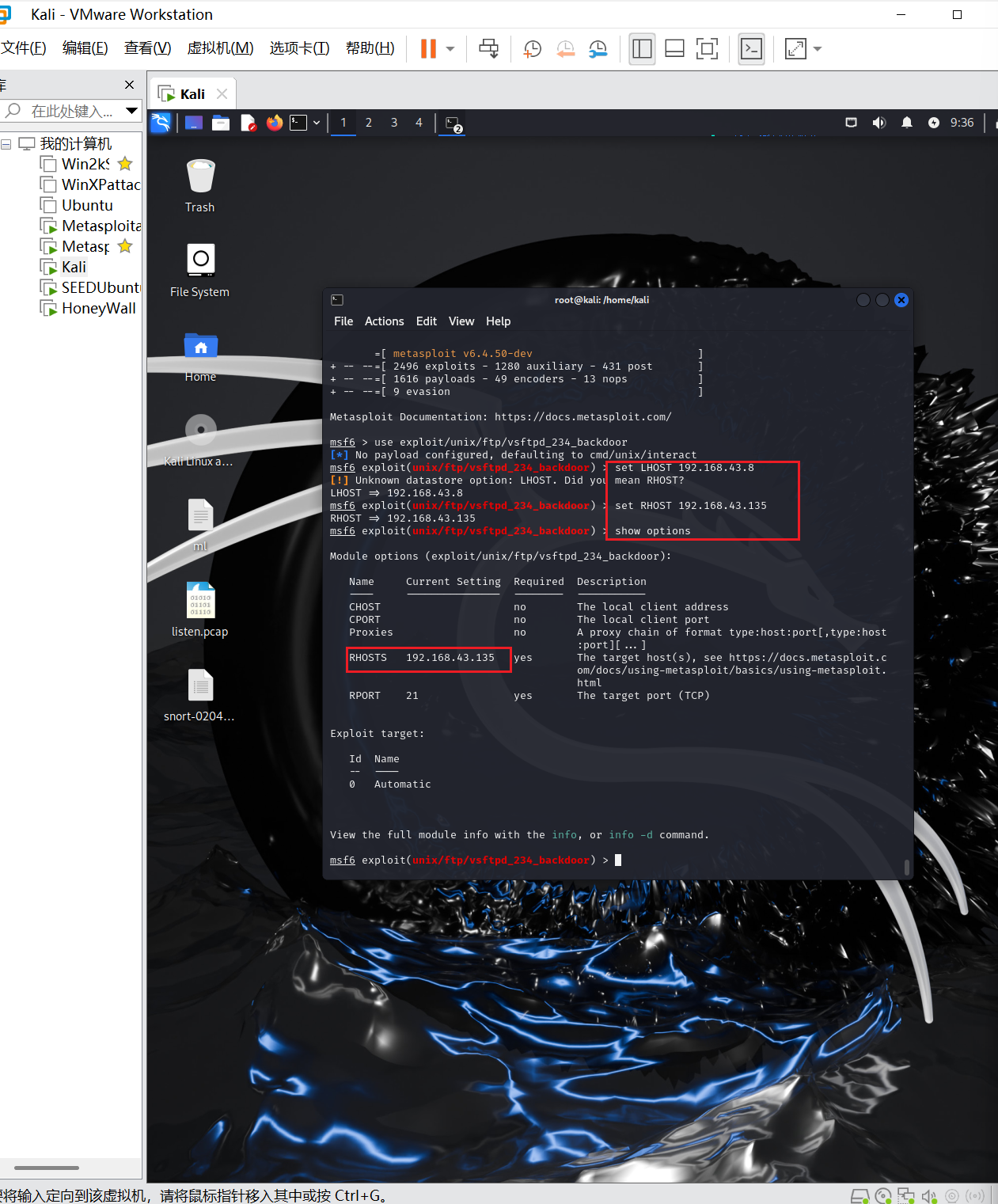Select Ubuntu in the library tree
The width and height of the screenshot is (998, 1204).
[76, 205]
